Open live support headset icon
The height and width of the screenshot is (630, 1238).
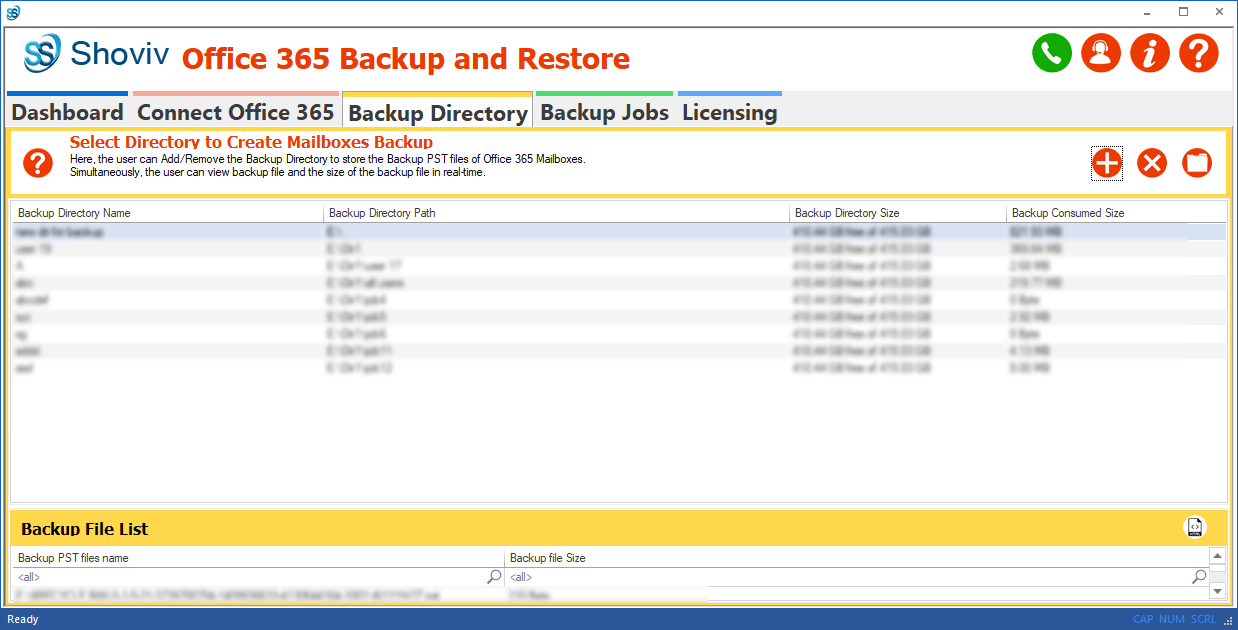point(1101,53)
